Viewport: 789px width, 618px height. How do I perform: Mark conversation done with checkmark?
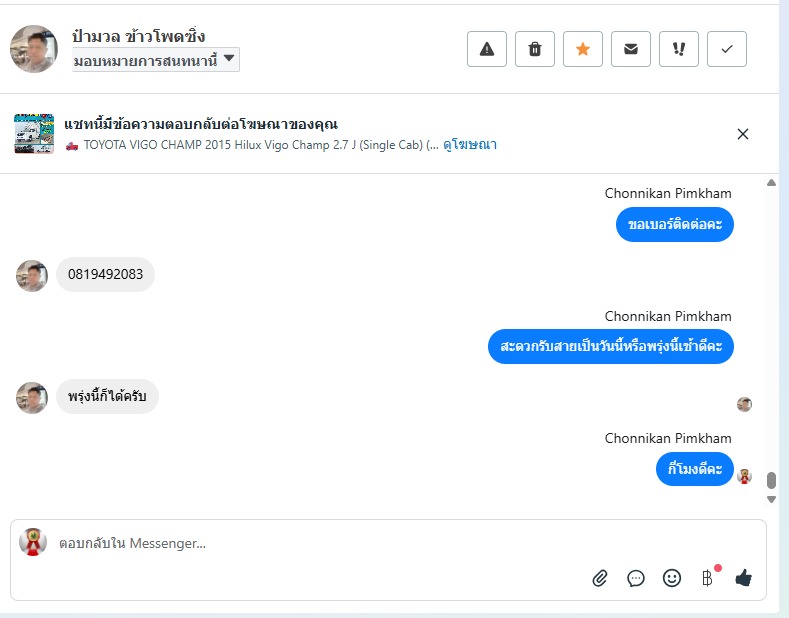[x=727, y=49]
